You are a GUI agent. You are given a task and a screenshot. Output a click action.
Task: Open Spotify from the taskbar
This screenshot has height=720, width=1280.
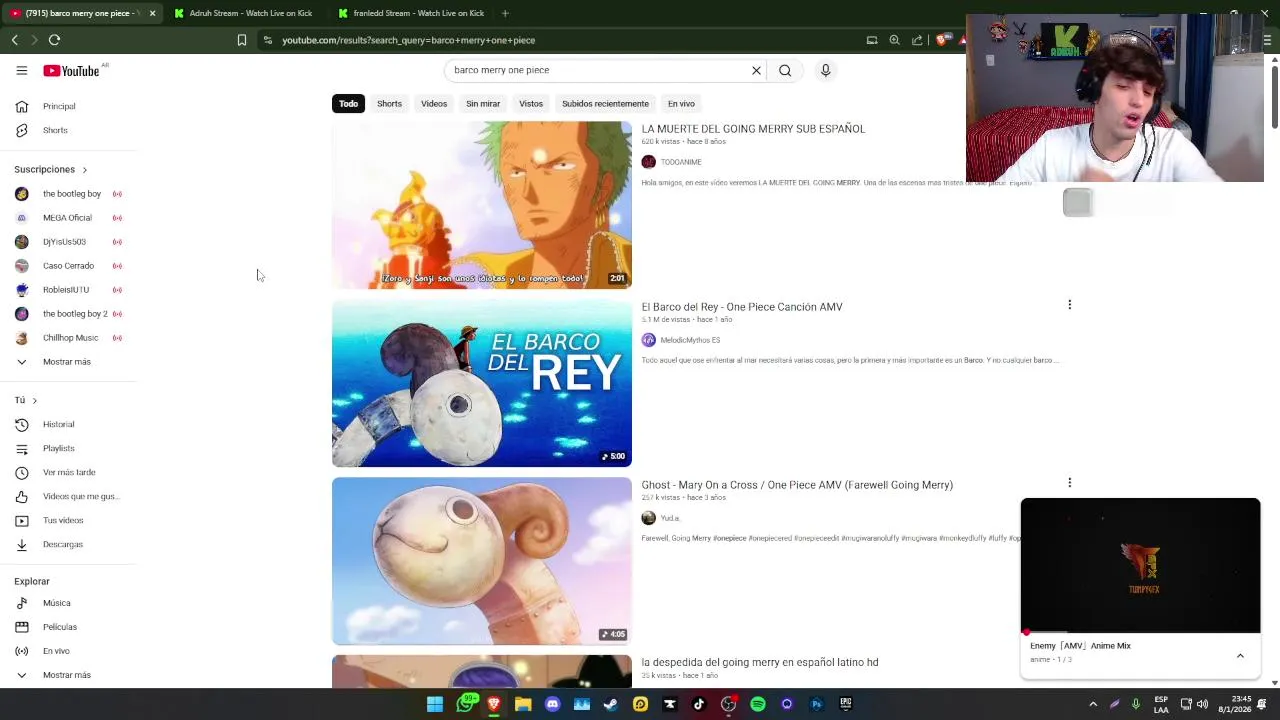pyautogui.click(x=757, y=704)
